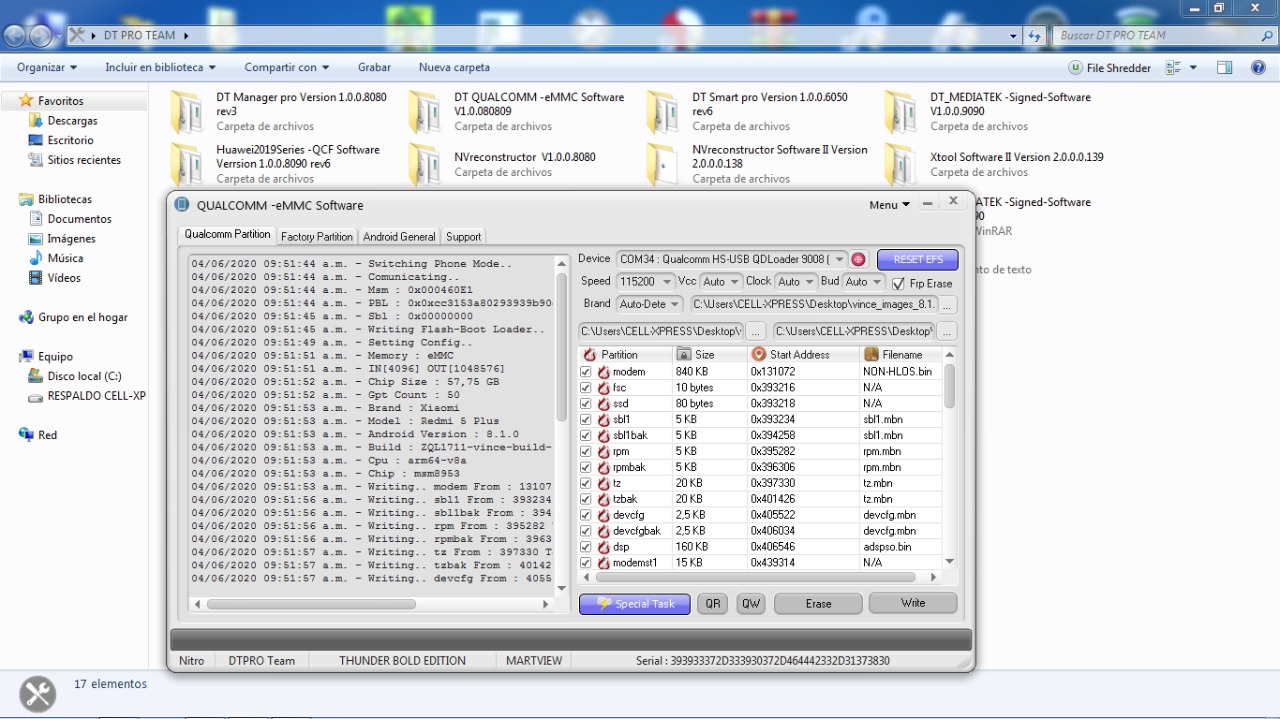
Task: Click the QW button
Action: pyautogui.click(x=750, y=604)
